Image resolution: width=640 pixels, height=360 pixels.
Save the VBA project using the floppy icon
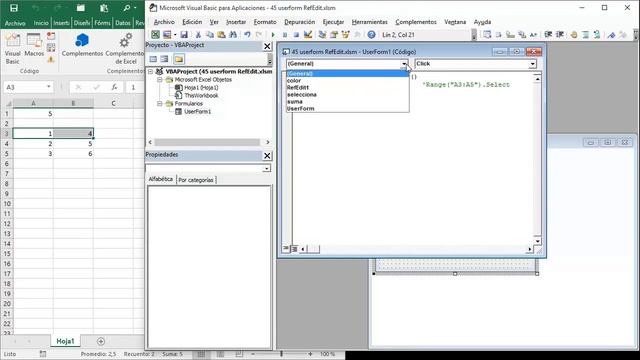tap(184, 35)
